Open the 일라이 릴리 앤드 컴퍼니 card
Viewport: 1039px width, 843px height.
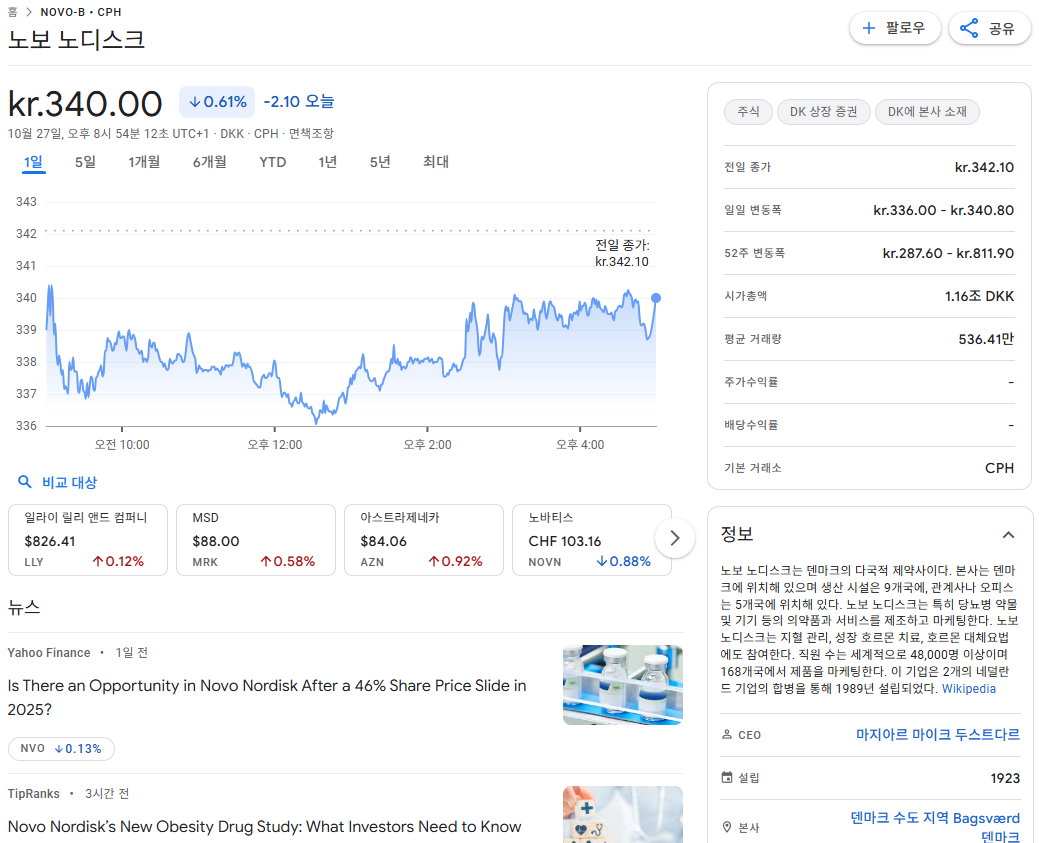(x=87, y=539)
